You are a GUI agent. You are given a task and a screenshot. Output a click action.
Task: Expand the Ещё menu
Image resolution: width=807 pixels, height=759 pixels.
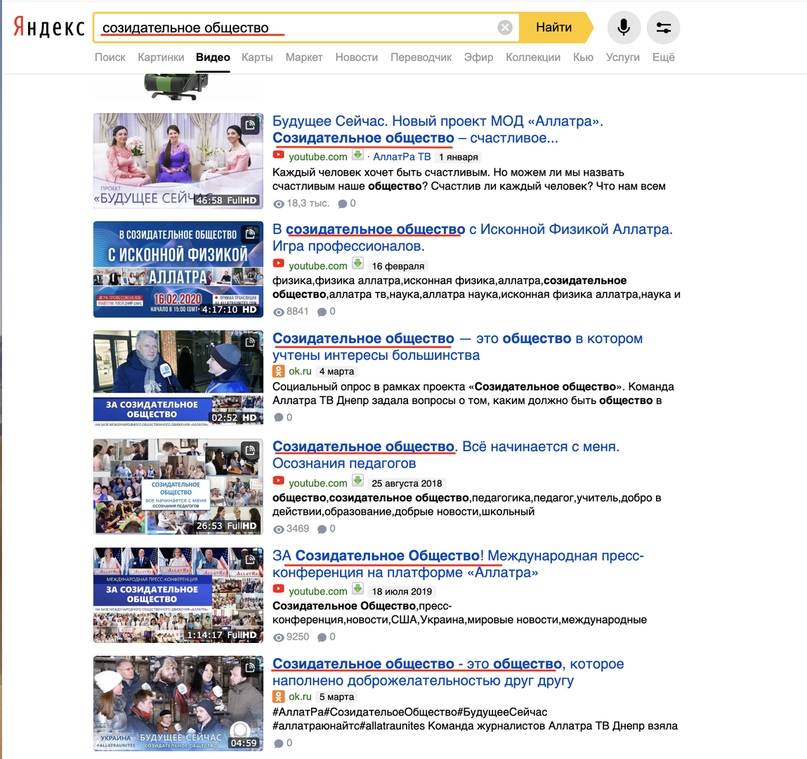coord(663,57)
